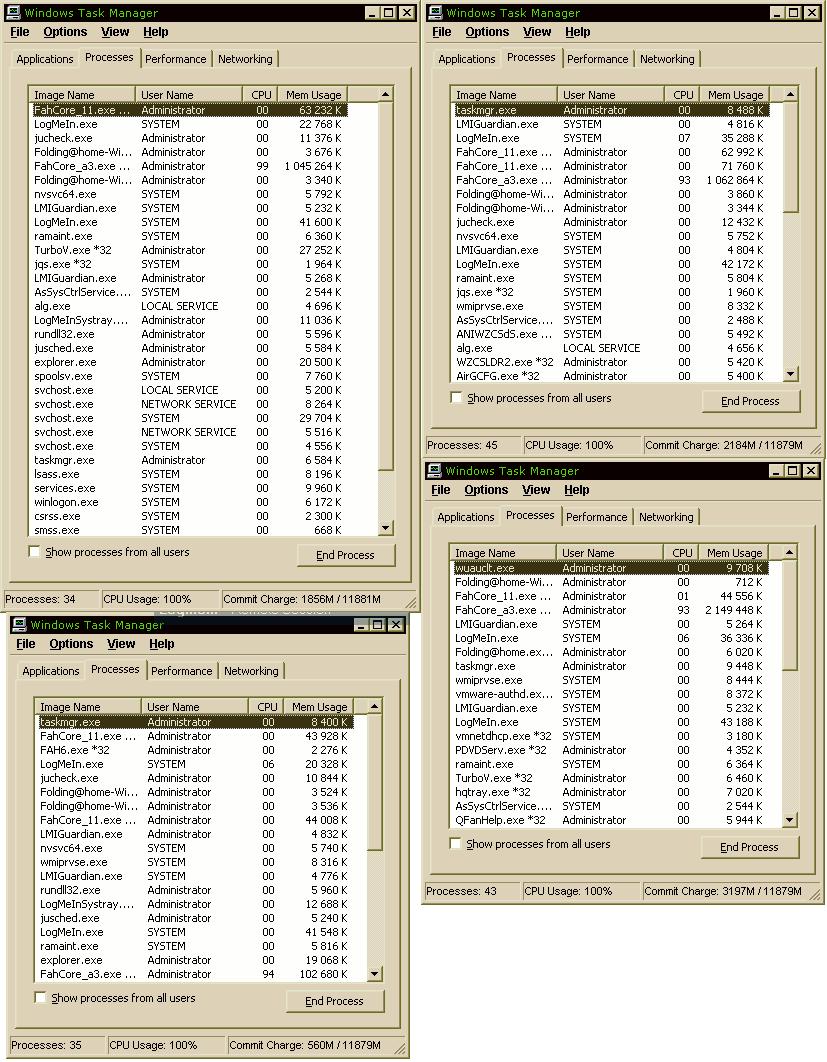Select the PDVDServ.exe *32 process row
Viewport: 827px width, 1062px height.
click(609, 750)
